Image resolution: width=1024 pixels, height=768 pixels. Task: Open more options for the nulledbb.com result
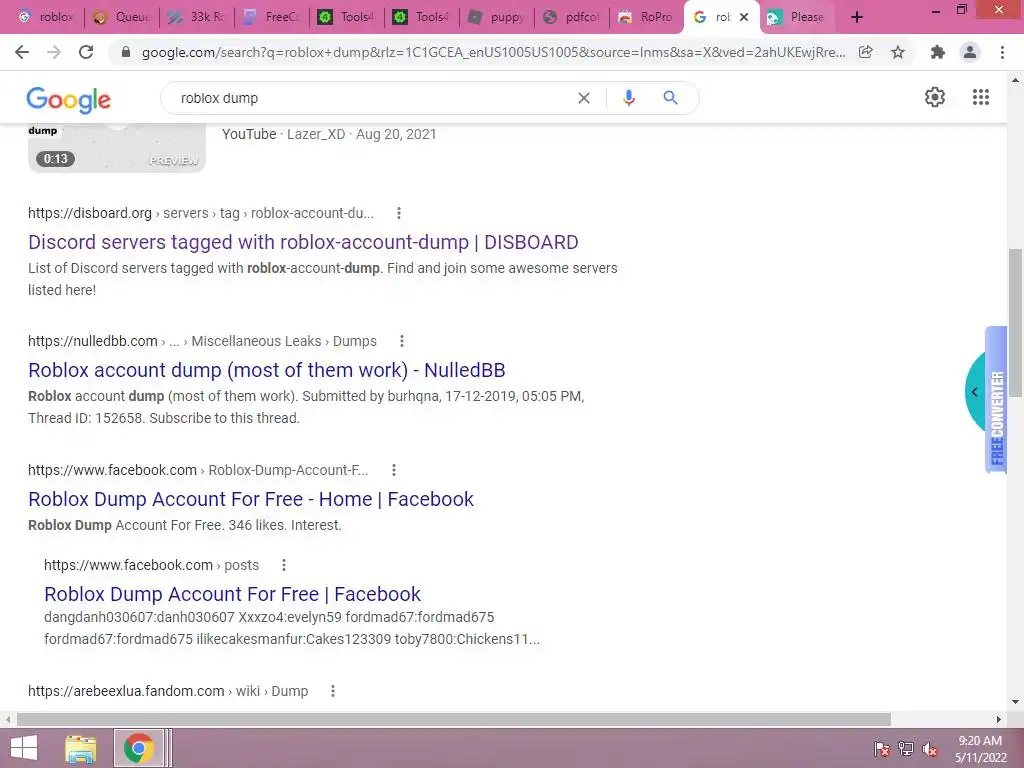coord(402,341)
